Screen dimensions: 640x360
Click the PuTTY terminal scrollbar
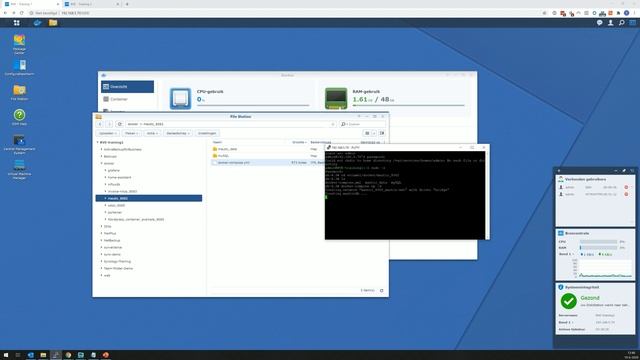pos(487,195)
